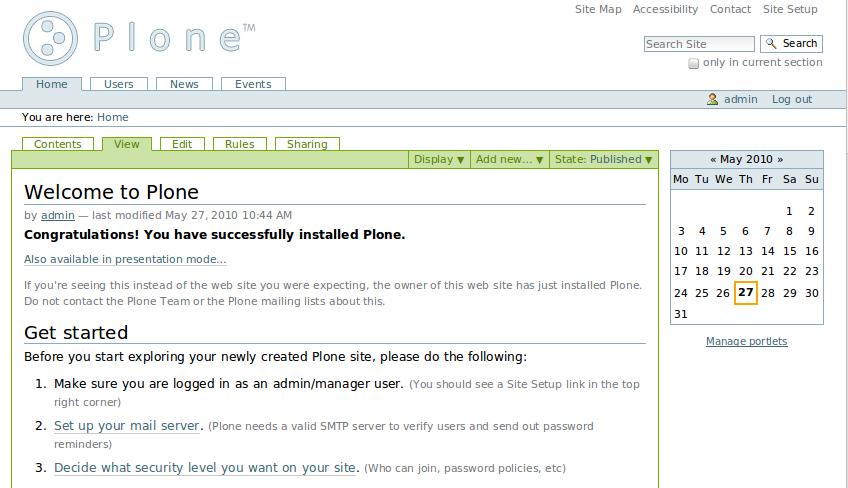Click the May 2010 calendar heading
This screenshot has height=488, width=848.
(746, 160)
